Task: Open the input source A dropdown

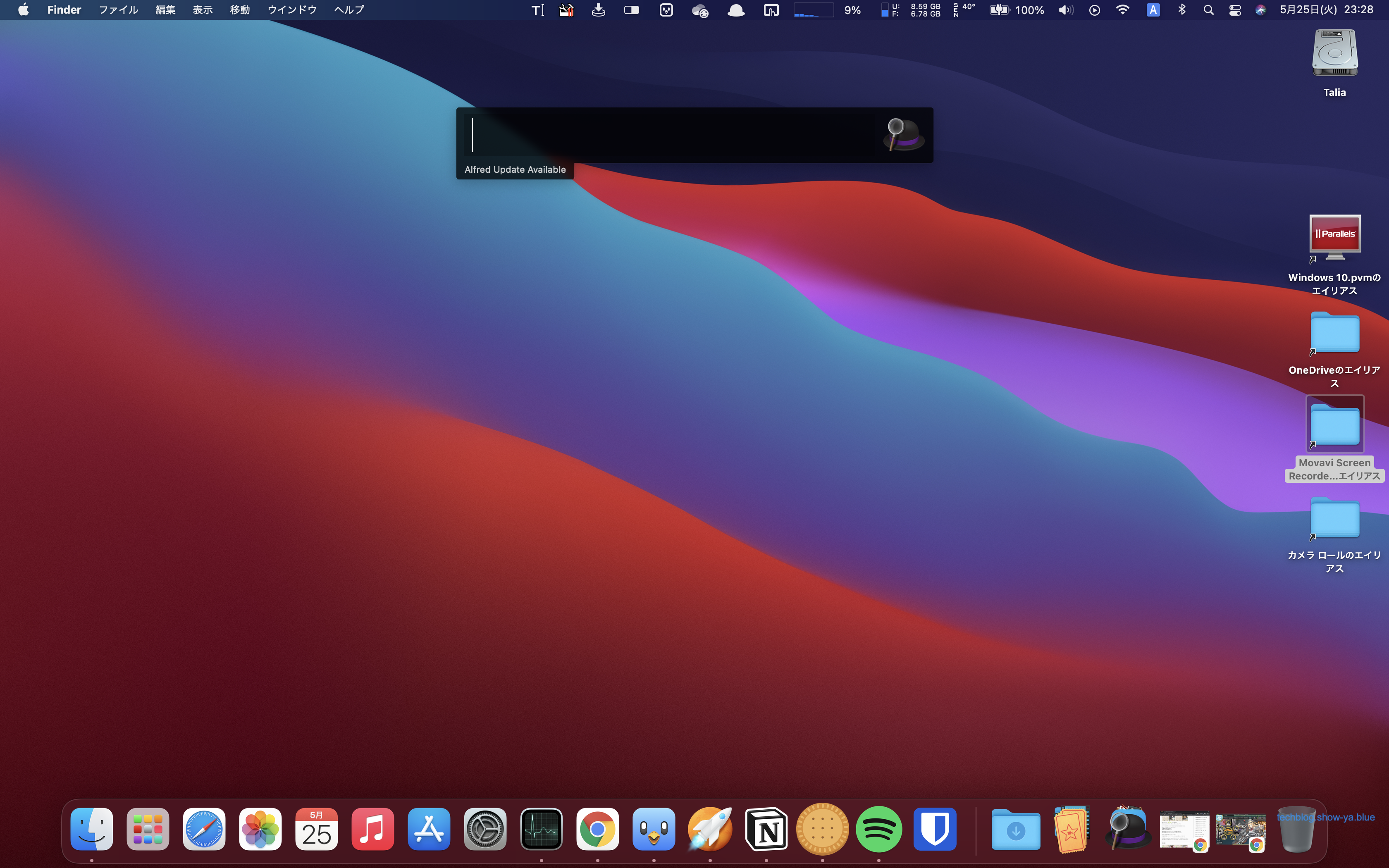Action: [1153, 10]
